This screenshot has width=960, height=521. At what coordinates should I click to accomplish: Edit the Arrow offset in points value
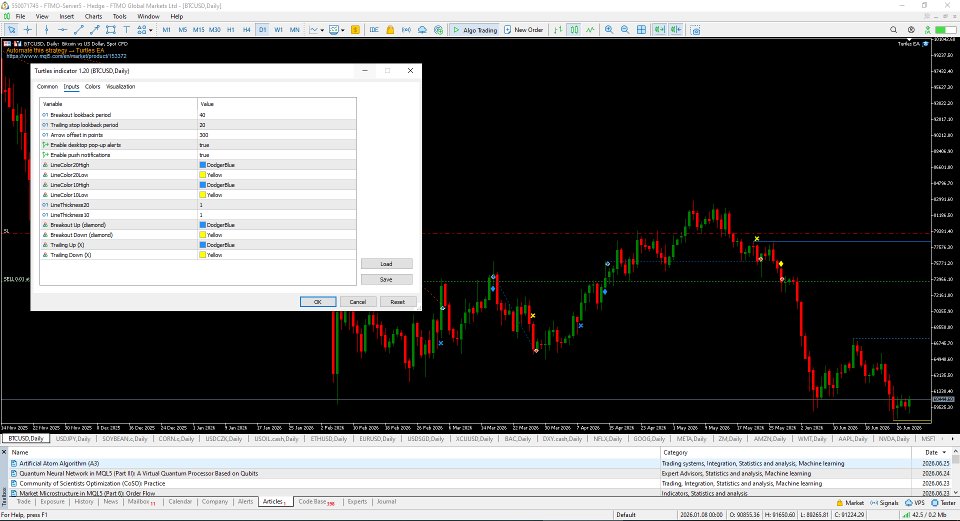(x=277, y=135)
